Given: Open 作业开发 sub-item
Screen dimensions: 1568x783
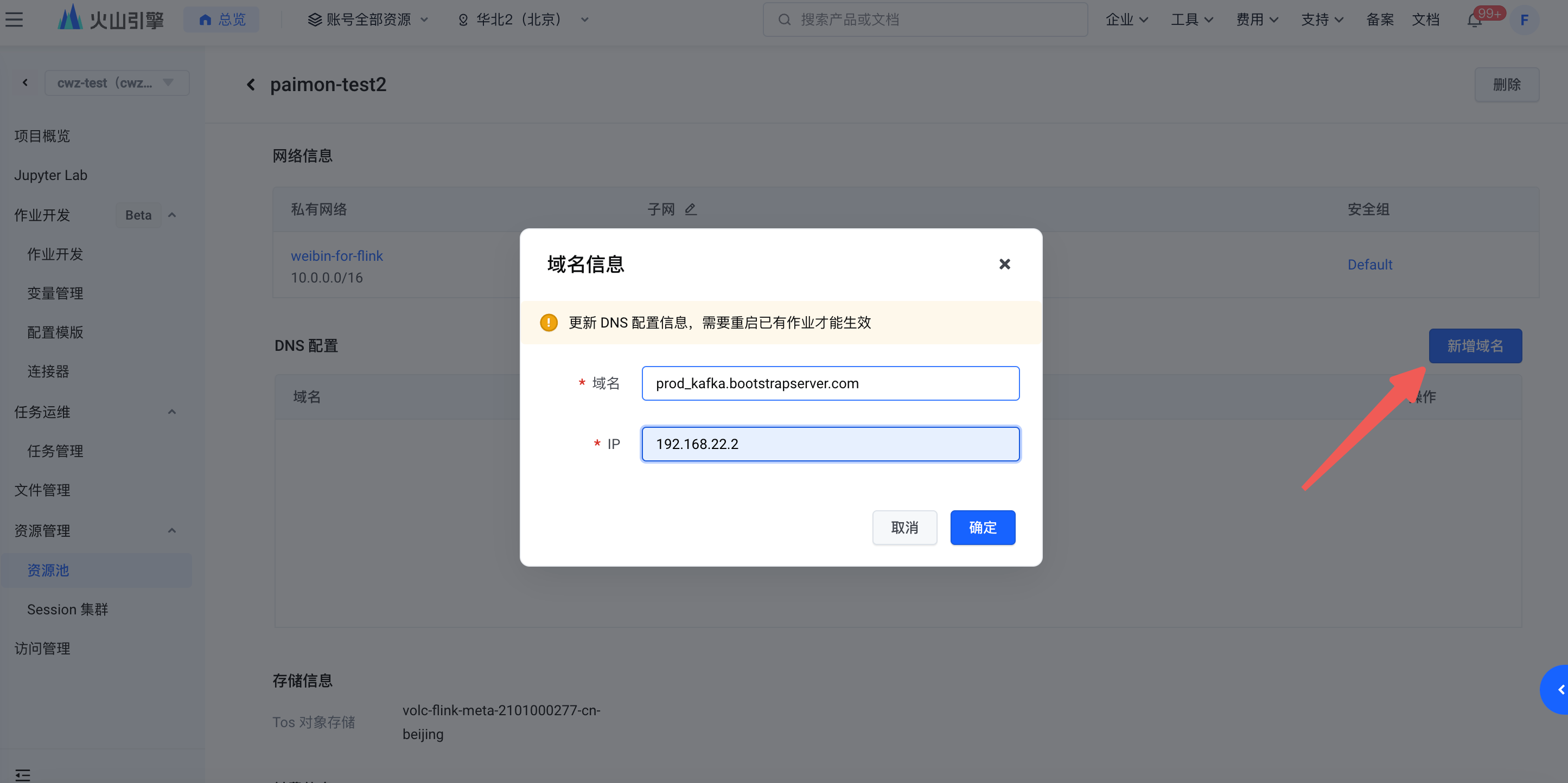Looking at the screenshot, I should [55, 254].
